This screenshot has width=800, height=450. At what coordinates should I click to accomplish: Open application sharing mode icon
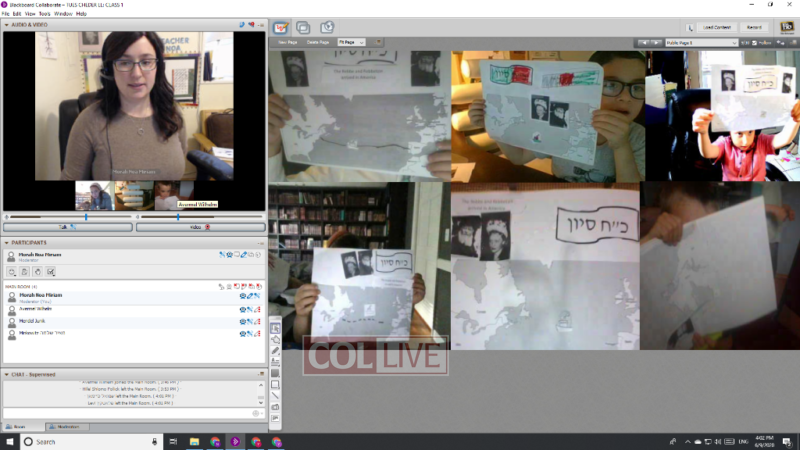click(302, 27)
